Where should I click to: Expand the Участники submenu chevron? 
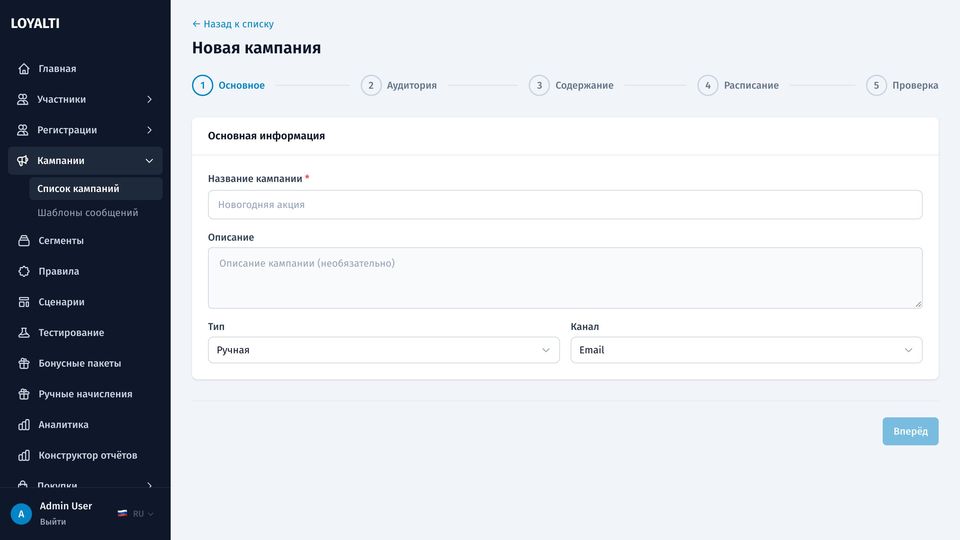pyautogui.click(x=149, y=99)
